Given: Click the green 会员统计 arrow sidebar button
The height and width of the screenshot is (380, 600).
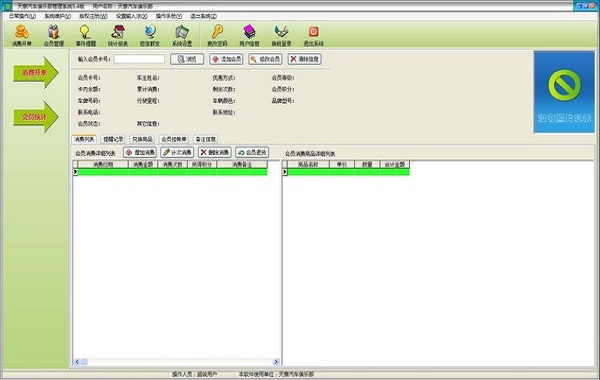Looking at the screenshot, I should point(35,117).
